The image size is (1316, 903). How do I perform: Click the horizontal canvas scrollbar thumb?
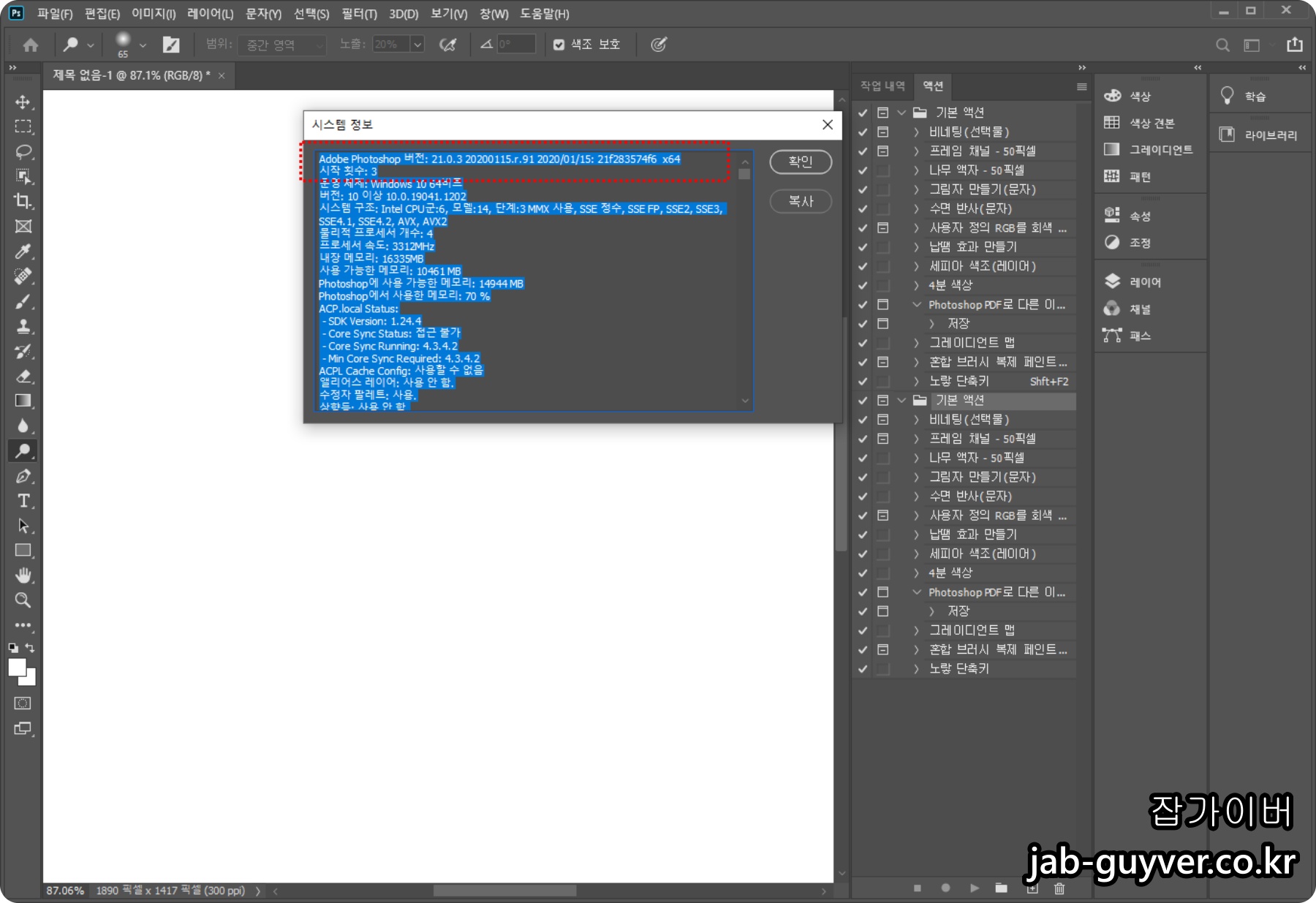coord(504,891)
